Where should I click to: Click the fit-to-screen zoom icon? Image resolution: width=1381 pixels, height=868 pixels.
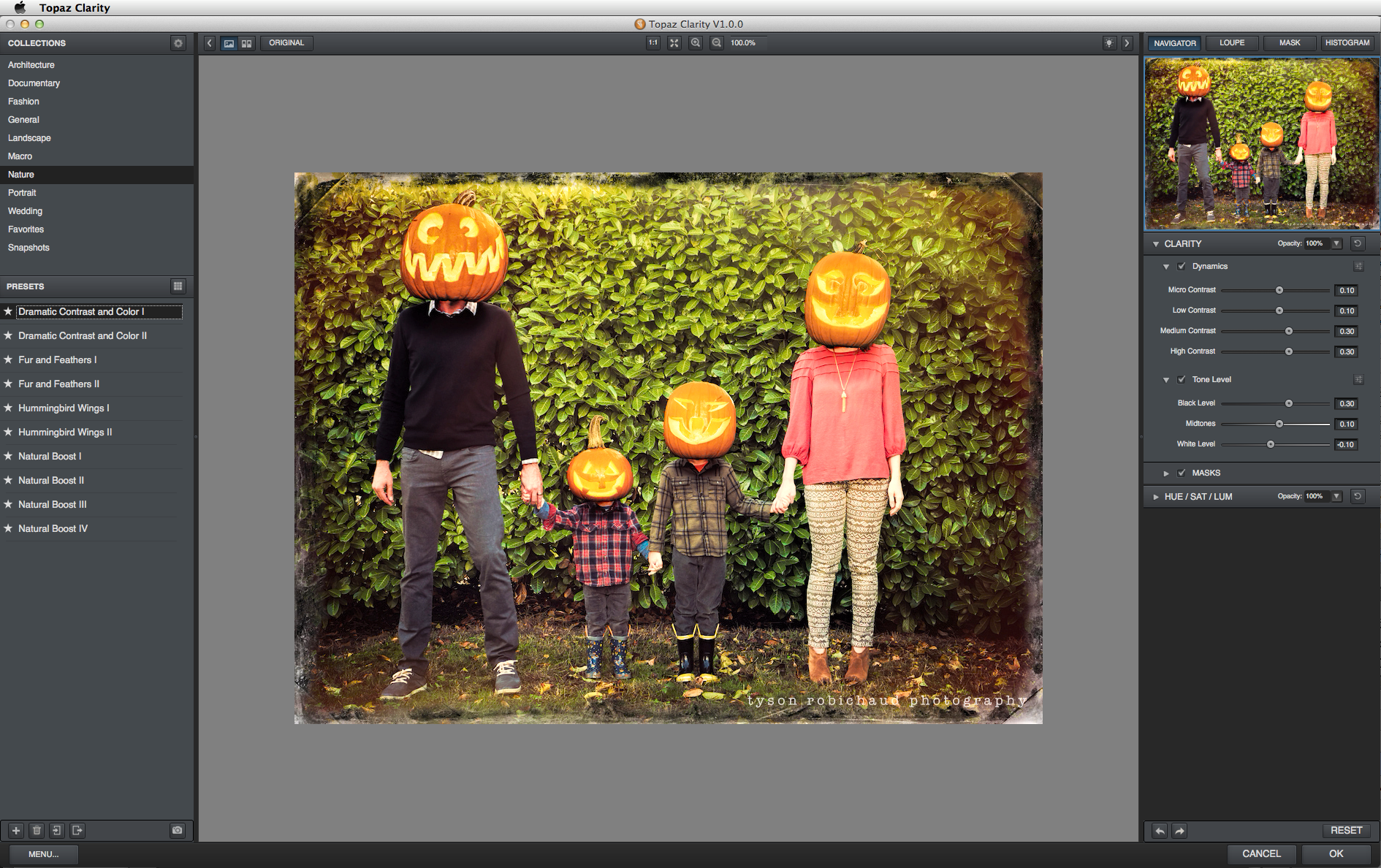click(x=674, y=43)
